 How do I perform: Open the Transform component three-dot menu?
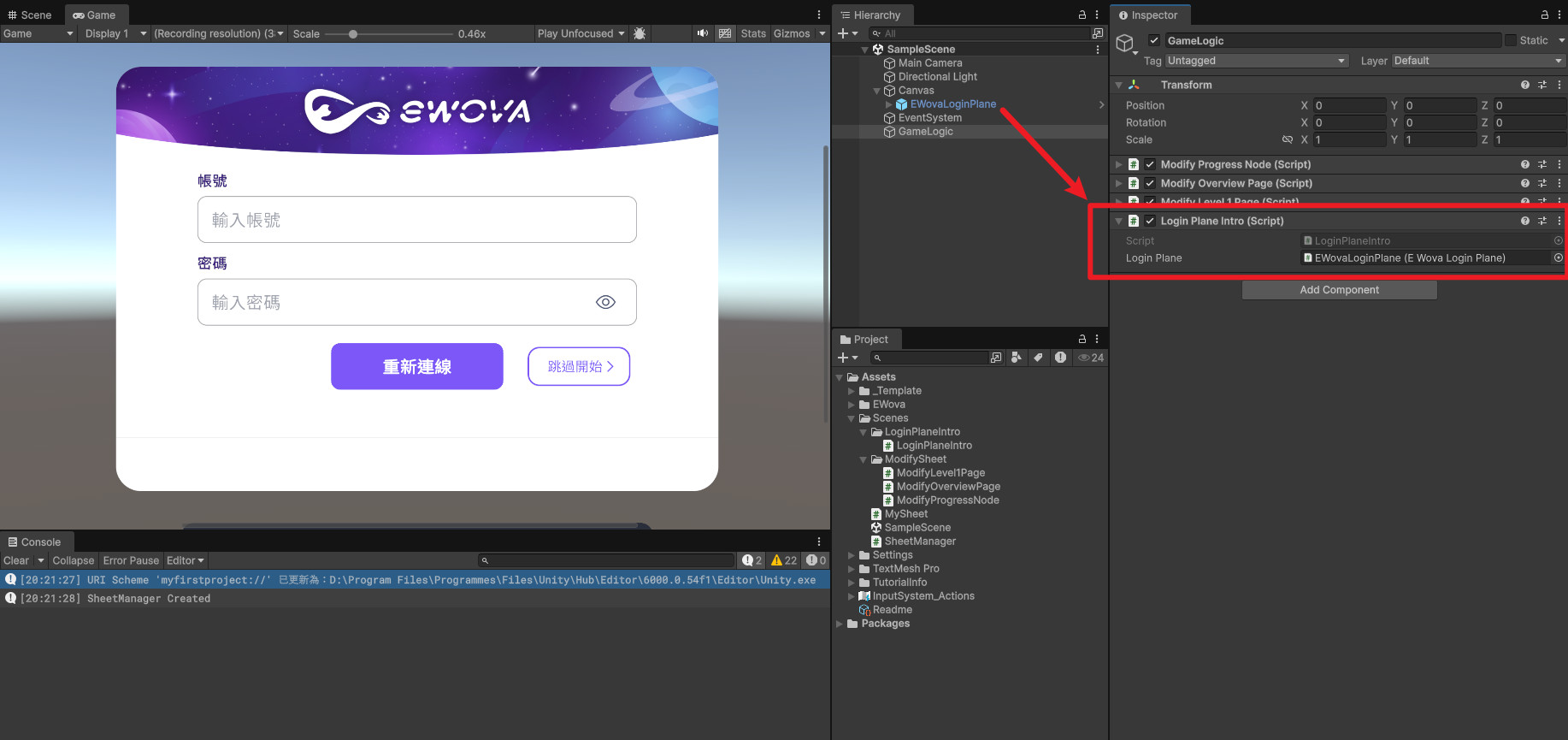tap(1559, 85)
